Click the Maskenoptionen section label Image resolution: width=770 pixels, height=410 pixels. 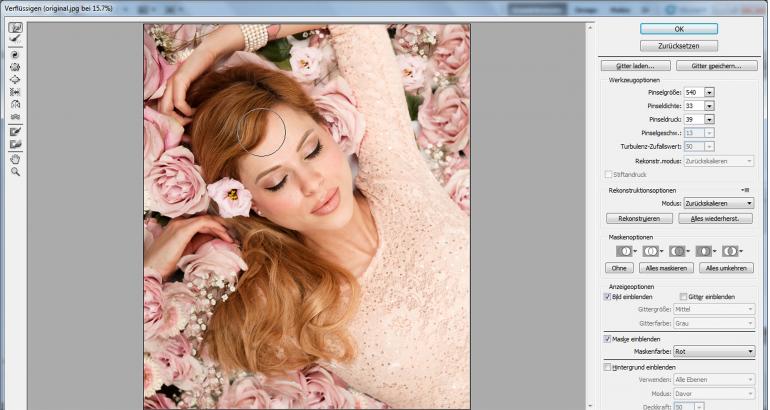tap(631, 237)
